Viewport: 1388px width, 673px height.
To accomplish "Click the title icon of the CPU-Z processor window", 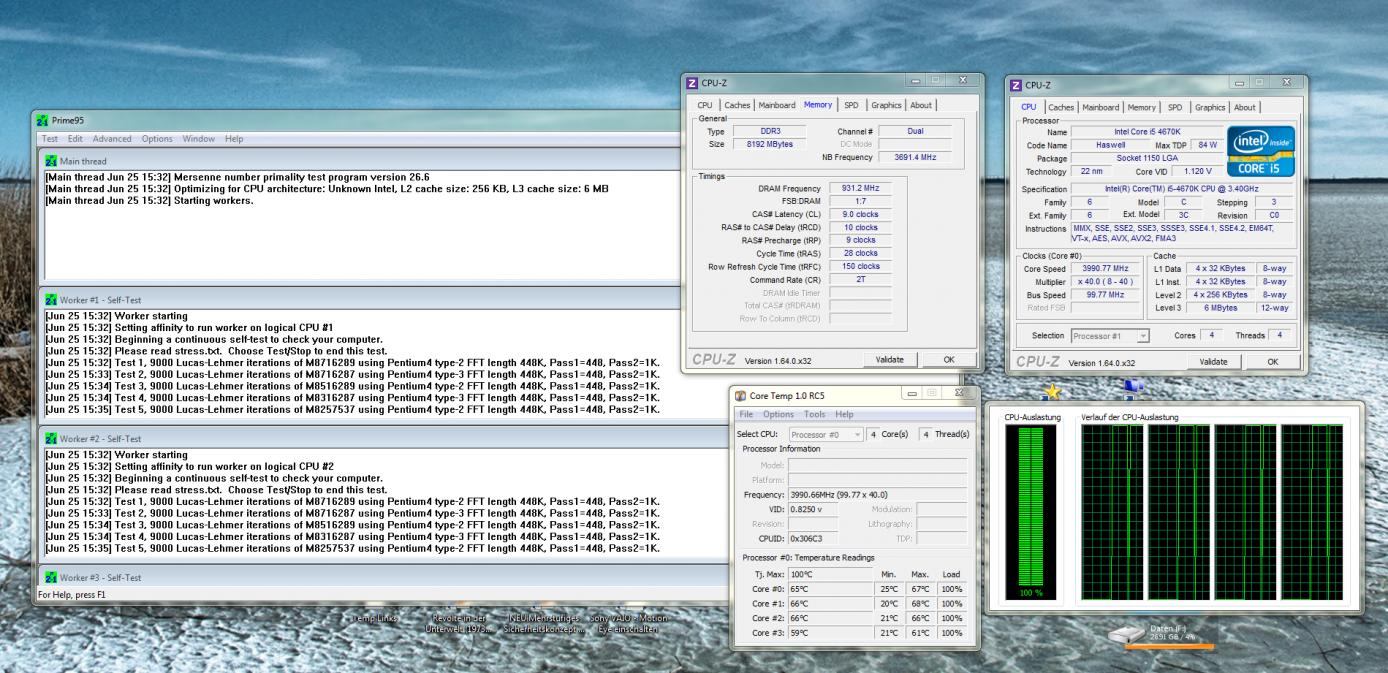I will 1017,85.
